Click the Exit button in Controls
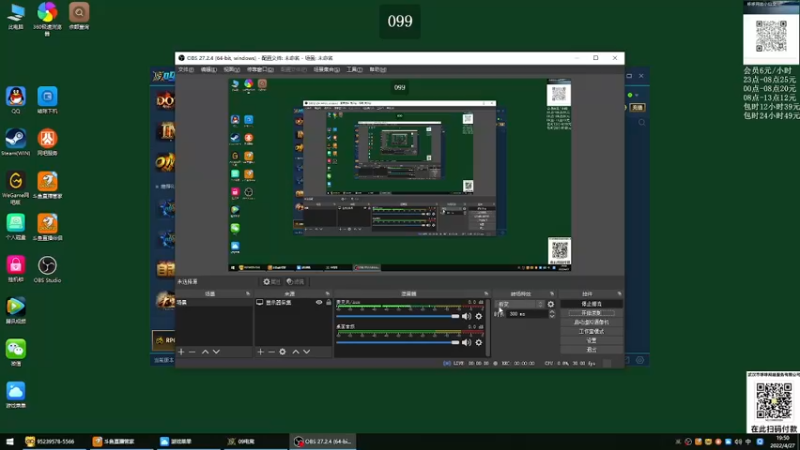Image resolution: width=800 pixels, height=450 pixels. point(591,350)
